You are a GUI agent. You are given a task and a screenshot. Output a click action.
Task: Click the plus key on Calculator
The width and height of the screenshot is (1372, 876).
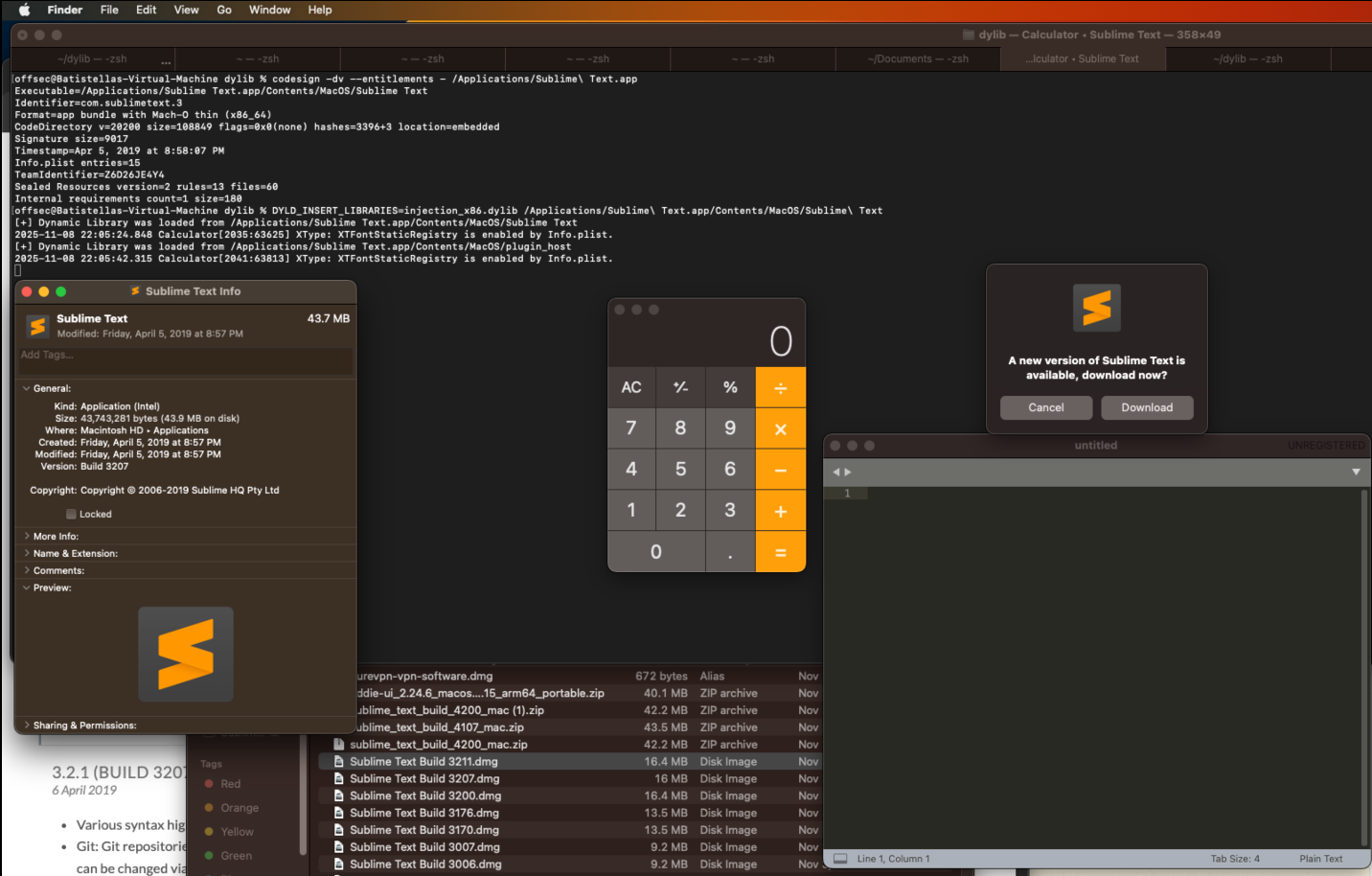coord(781,511)
